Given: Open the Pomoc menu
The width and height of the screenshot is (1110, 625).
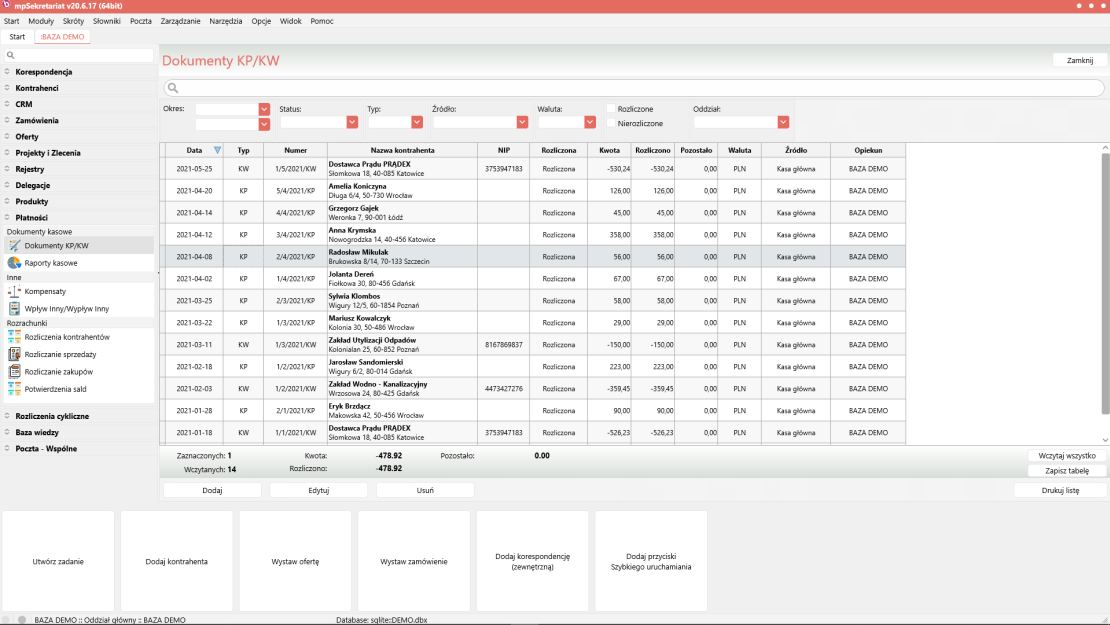Looking at the screenshot, I should pos(322,21).
